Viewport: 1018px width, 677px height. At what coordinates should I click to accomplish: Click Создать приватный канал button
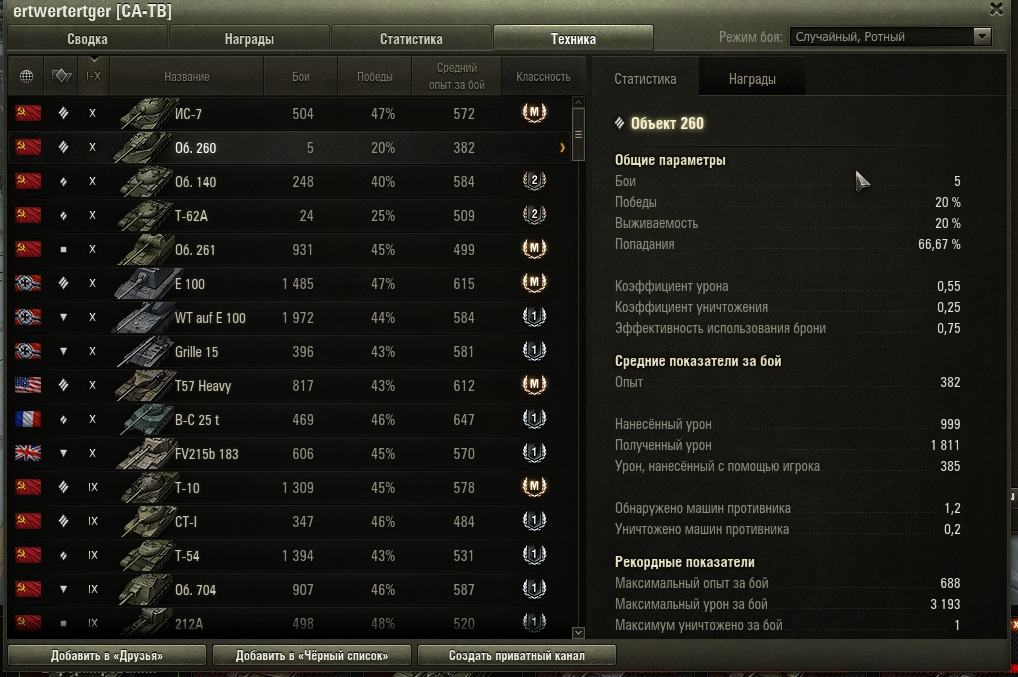click(517, 656)
